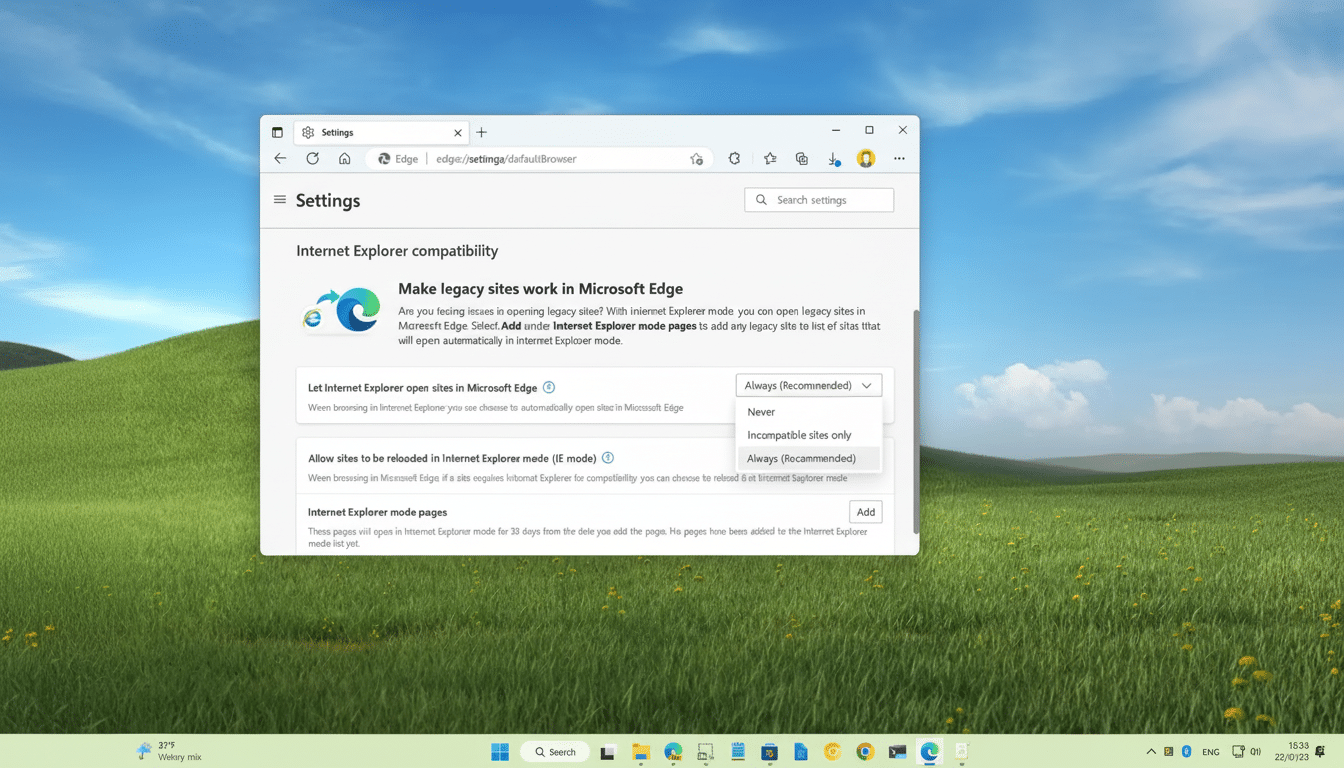
Task: Click the info tooltip beside IE mode setting
Action: click(607, 458)
